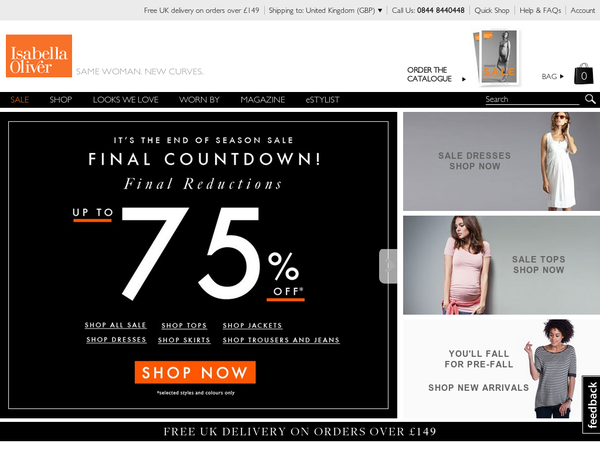This screenshot has width=600, height=450.
Task: Click the arrow next to Bag
Action: click(x=561, y=76)
